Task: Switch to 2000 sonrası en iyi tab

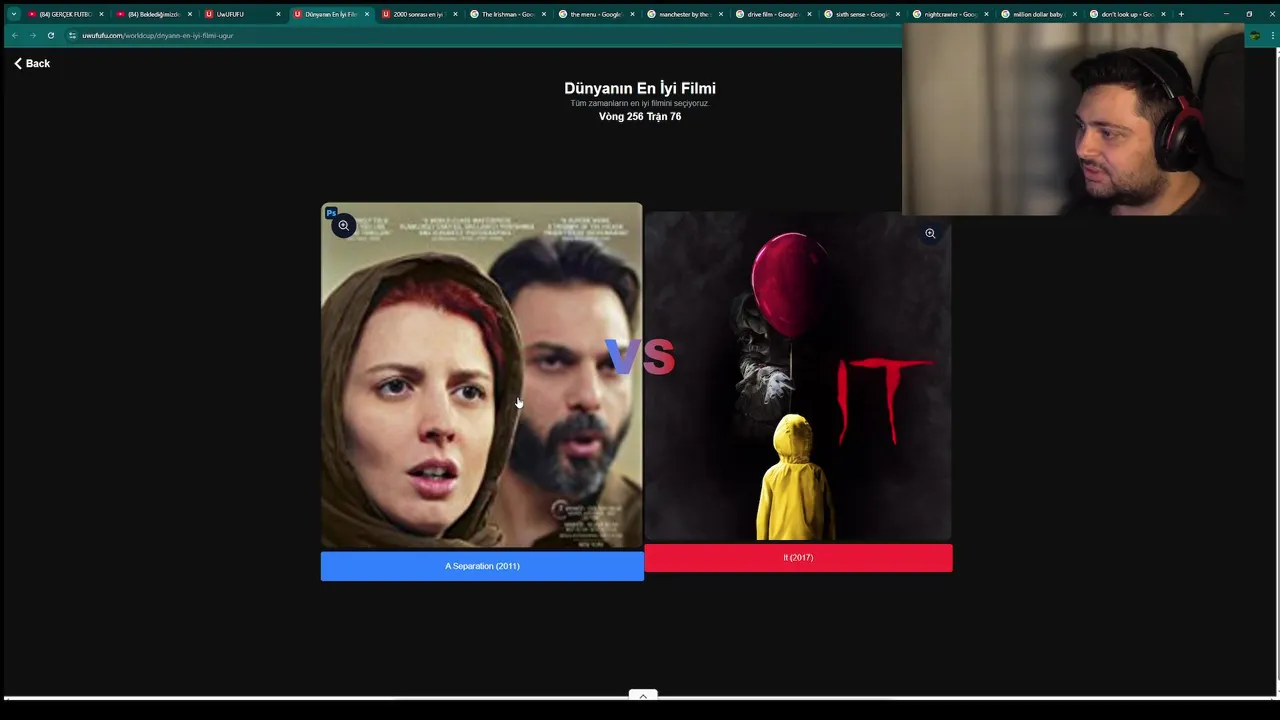Action: (x=417, y=14)
